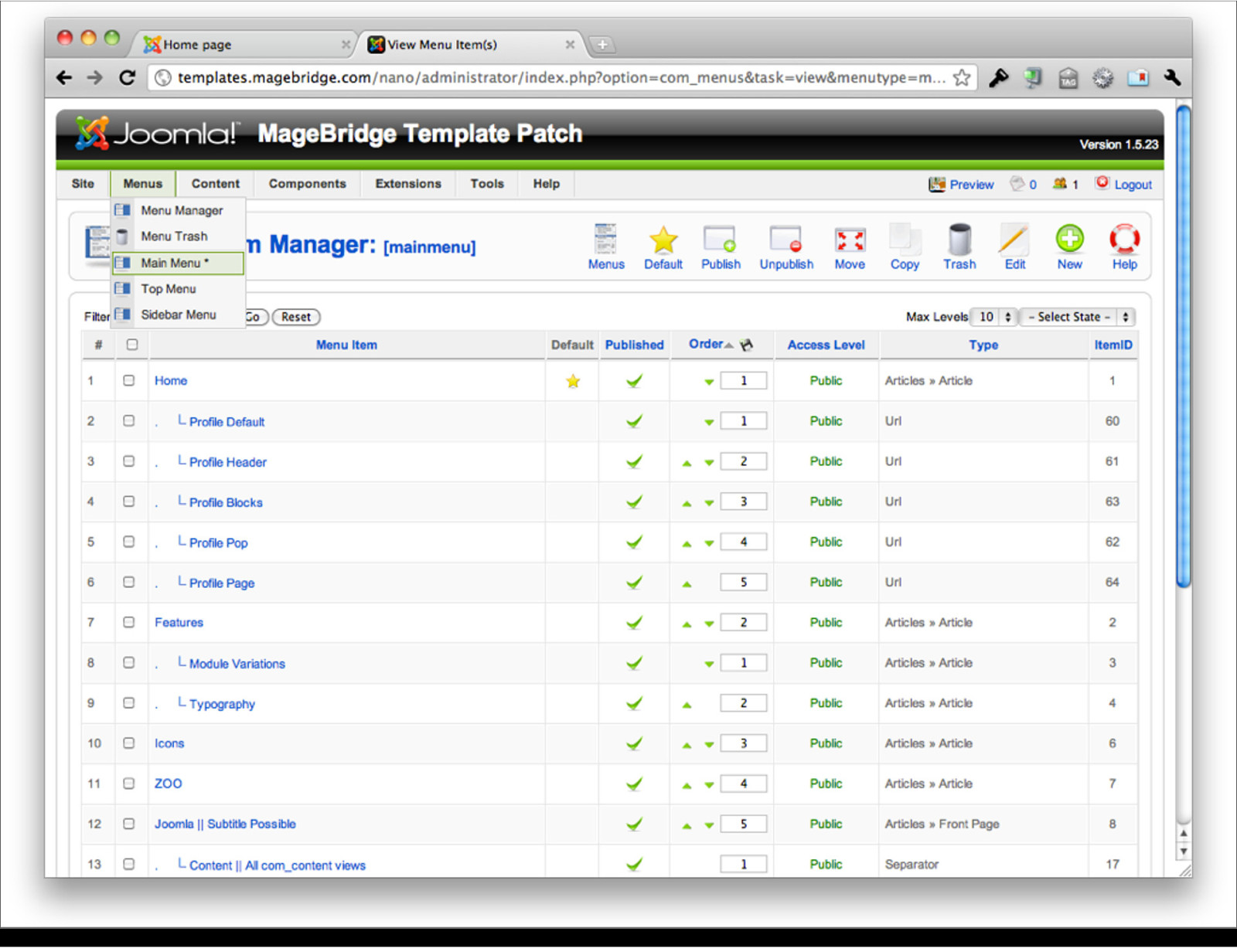The width and height of the screenshot is (1237, 952).
Task: Check the Joomla || Subtitle Possible checkbox
Action: [129, 824]
